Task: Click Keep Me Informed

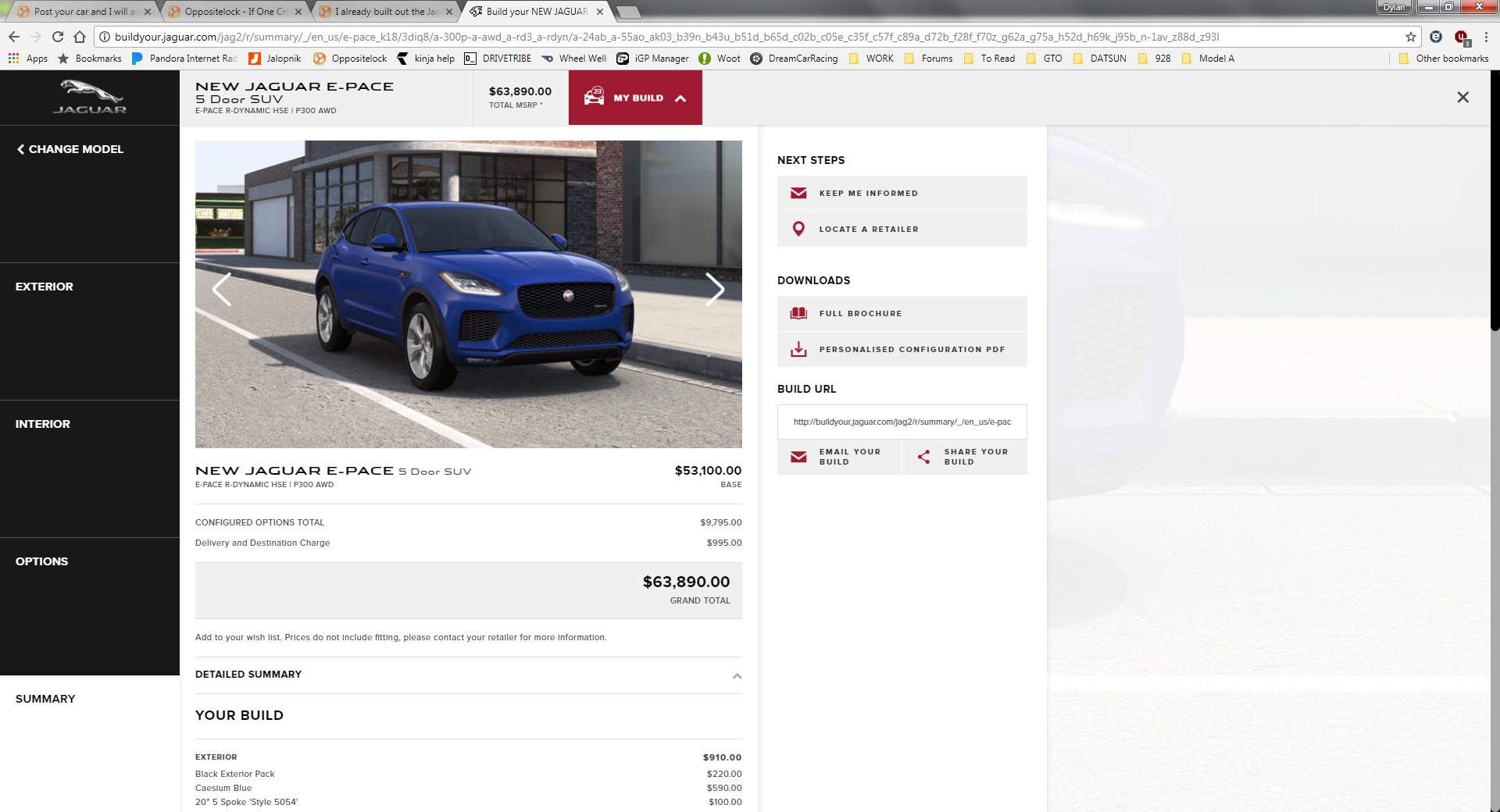Action: tap(902, 193)
